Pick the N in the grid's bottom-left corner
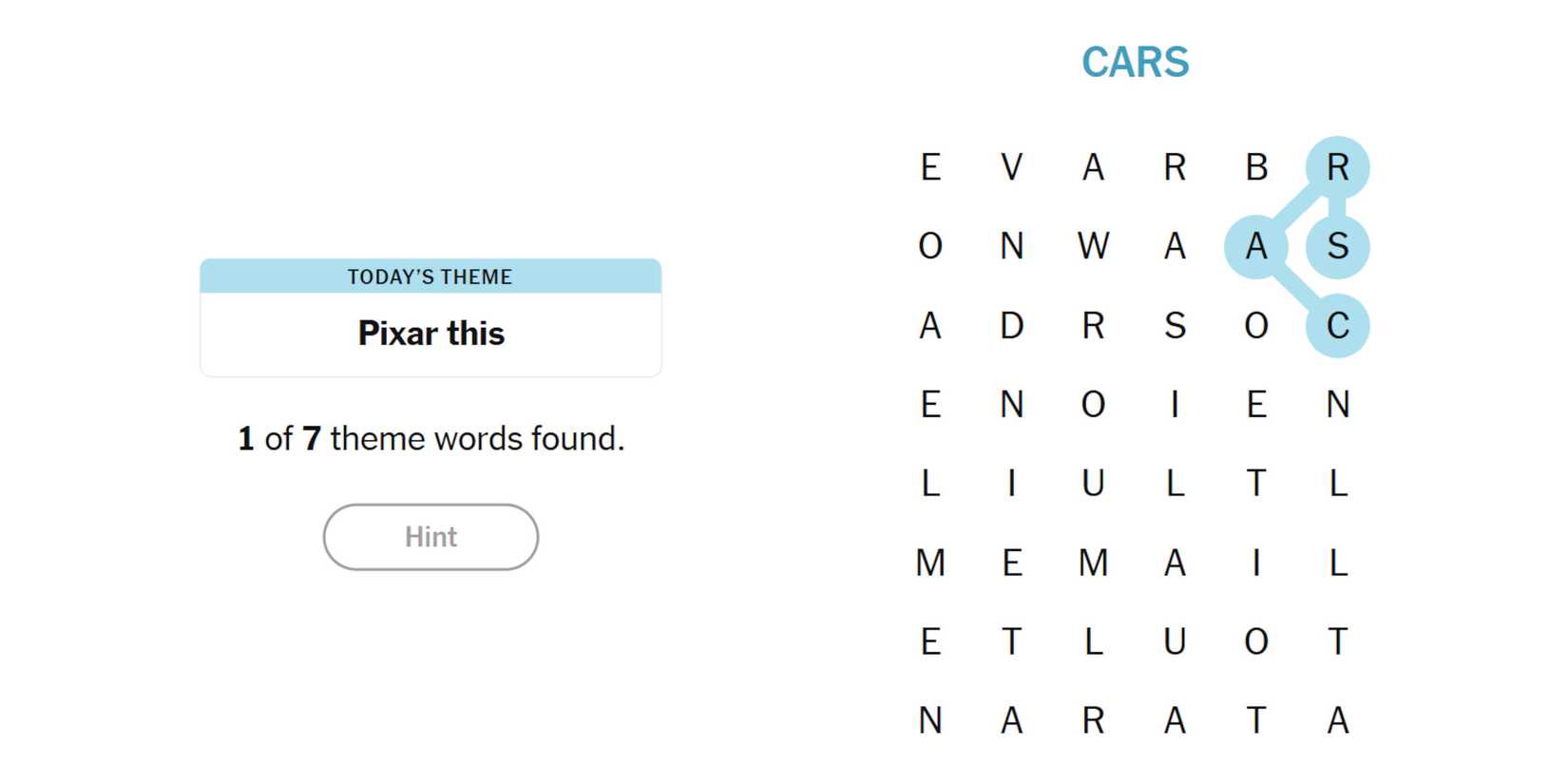1568x784 pixels. coord(930,720)
